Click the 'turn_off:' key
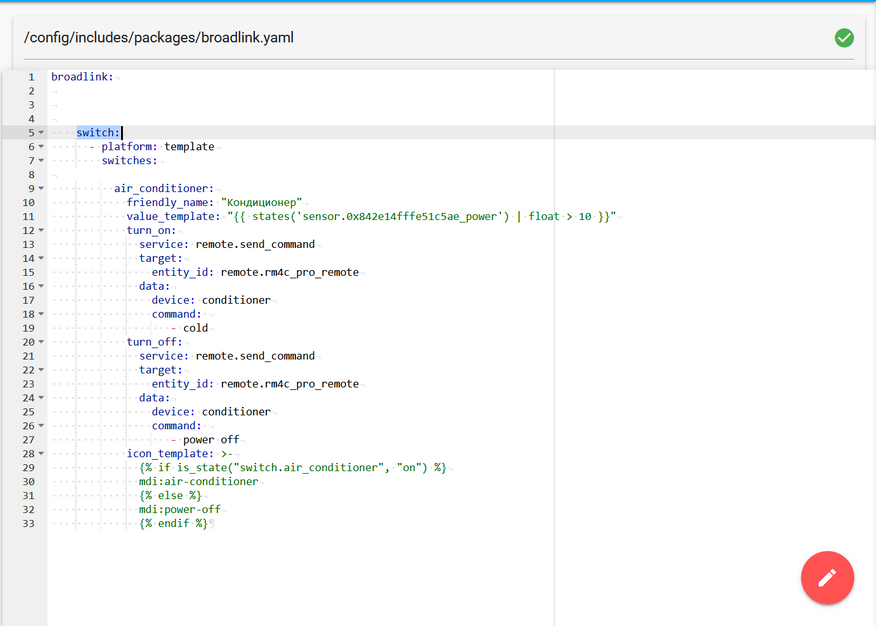Image resolution: width=876 pixels, height=626 pixels. (155, 342)
